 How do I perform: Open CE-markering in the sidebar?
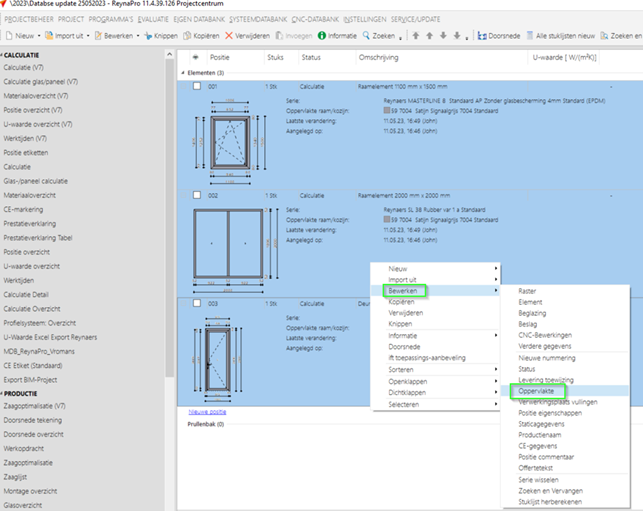point(23,209)
